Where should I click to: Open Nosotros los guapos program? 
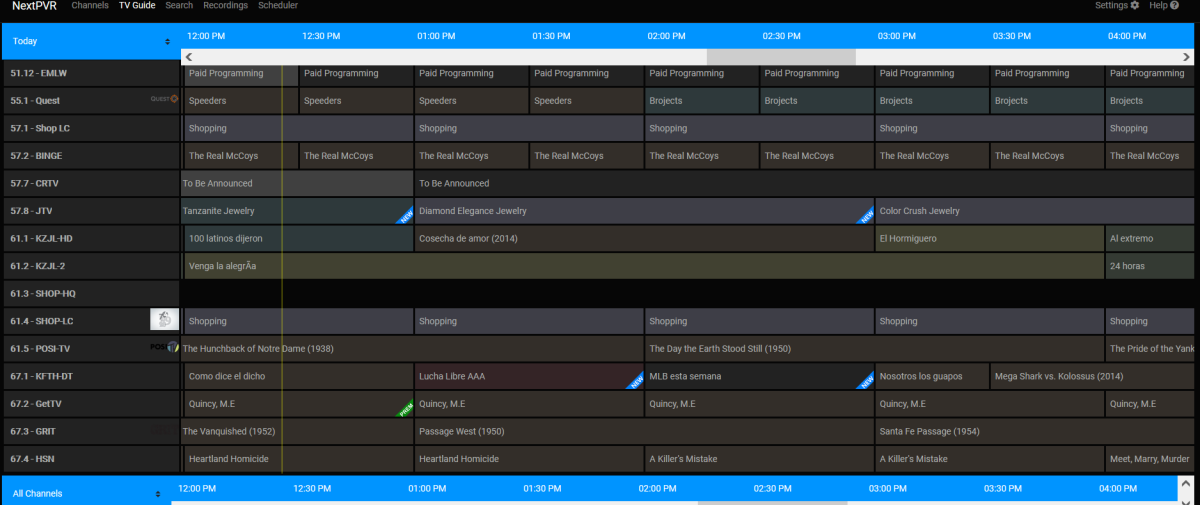coord(932,376)
